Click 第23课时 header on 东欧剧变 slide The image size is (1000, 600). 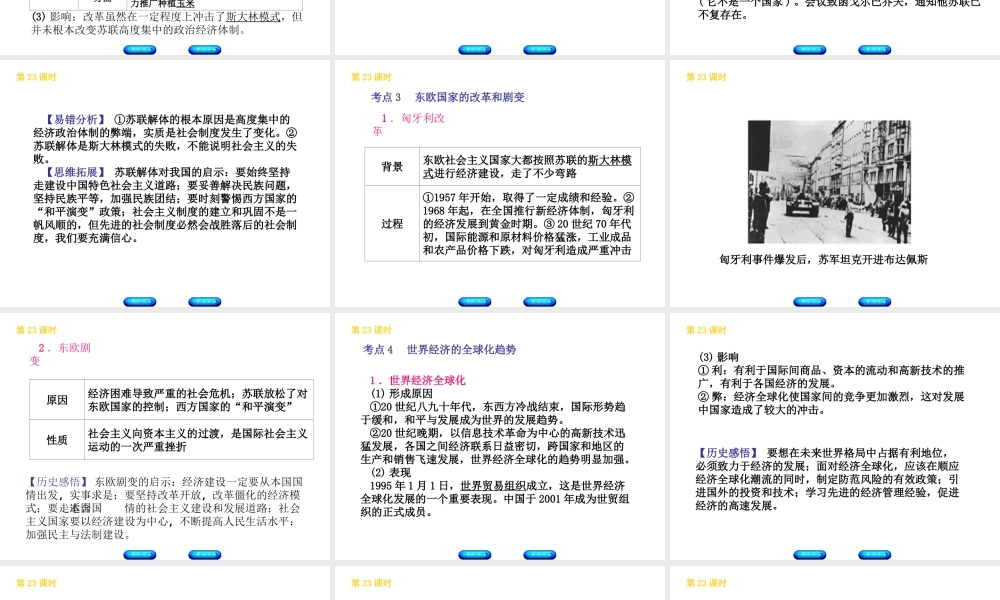pyautogui.click(x=36, y=330)
